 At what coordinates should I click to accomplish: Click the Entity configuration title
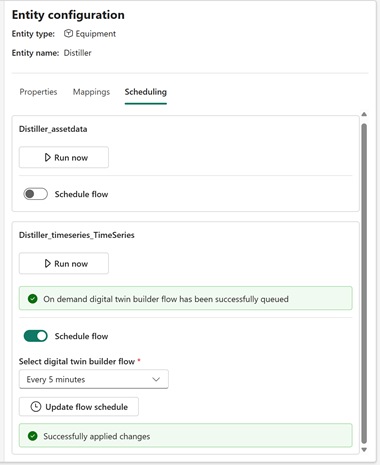pos(68,15)
